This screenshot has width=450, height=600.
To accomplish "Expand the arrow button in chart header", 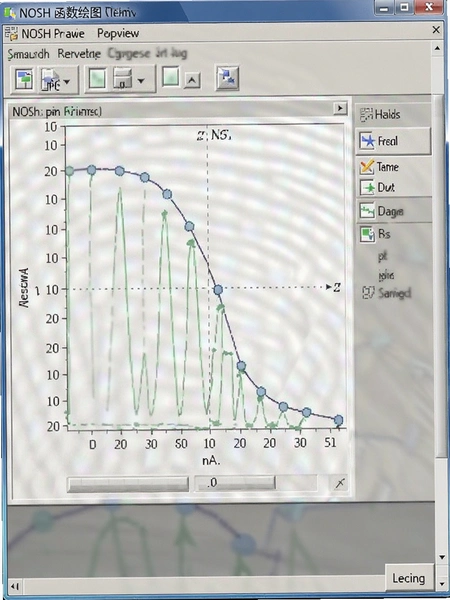I will point(340,108).
